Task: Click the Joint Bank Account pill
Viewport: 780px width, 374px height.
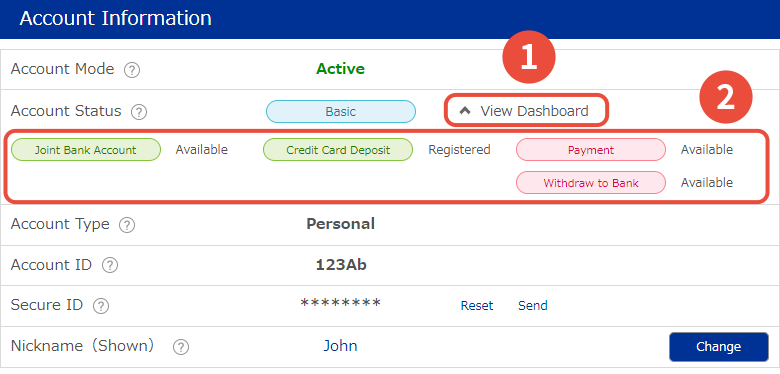Action: pyautogui.click(x=86, y=150)
